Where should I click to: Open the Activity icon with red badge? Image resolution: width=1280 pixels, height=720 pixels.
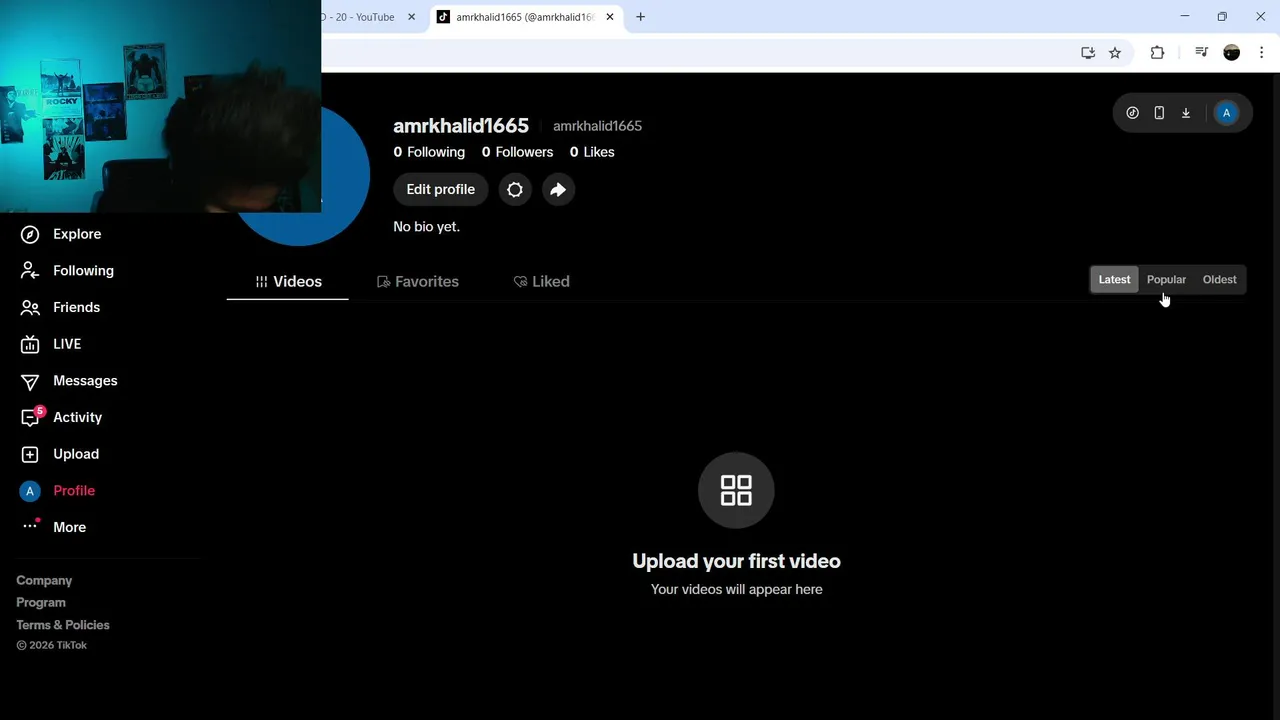click(31, 417)
